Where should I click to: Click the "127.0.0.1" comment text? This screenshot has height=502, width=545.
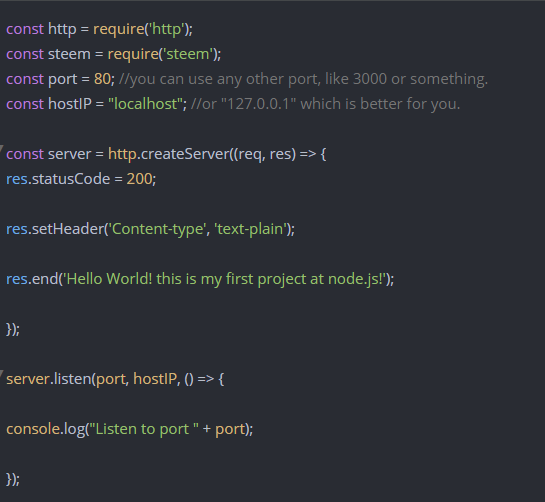click(x=258, y=104)
